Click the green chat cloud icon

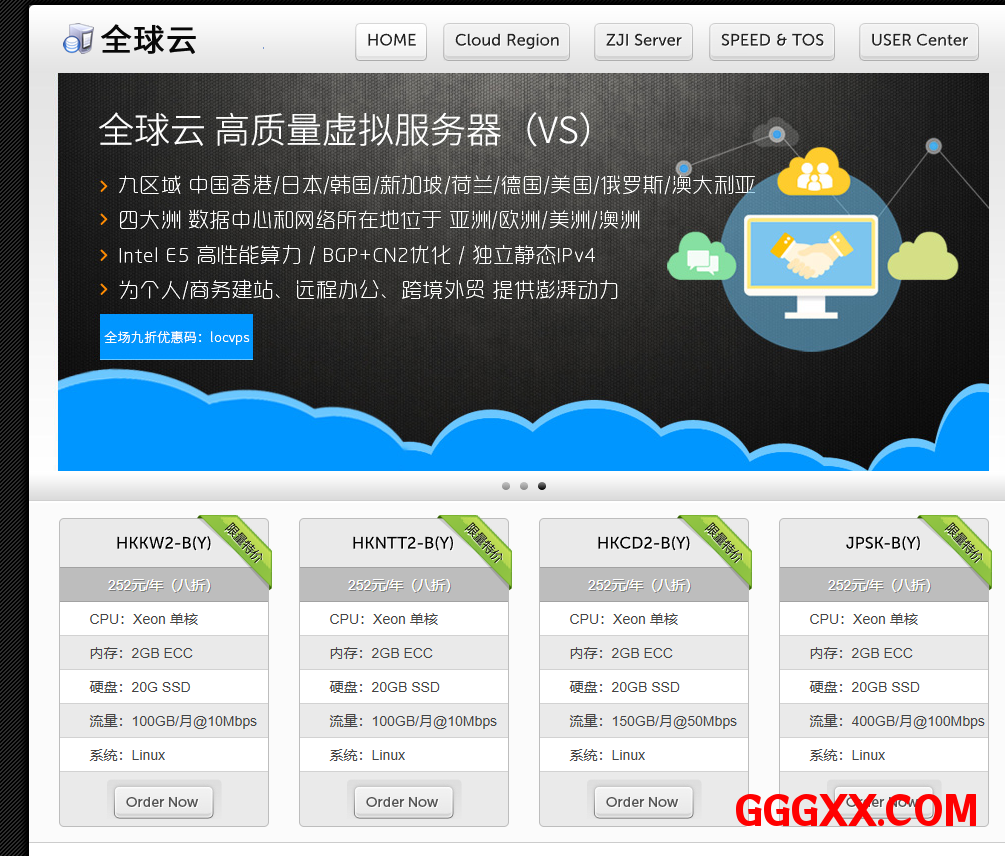[701, 257]
